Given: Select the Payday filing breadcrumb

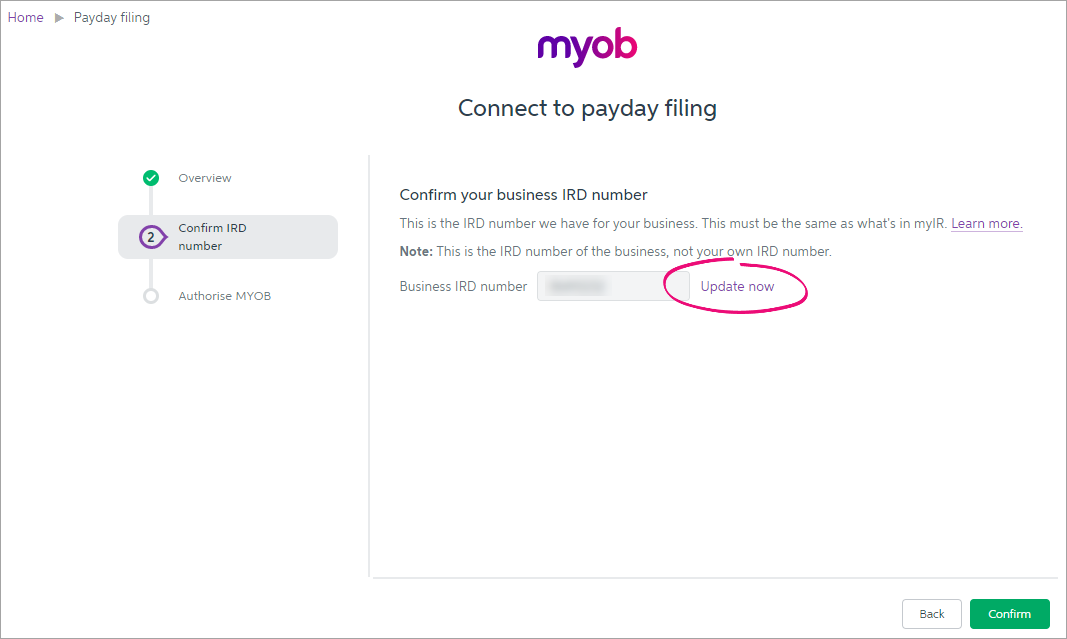Looking at the screenshot, I should coord(112,18).
